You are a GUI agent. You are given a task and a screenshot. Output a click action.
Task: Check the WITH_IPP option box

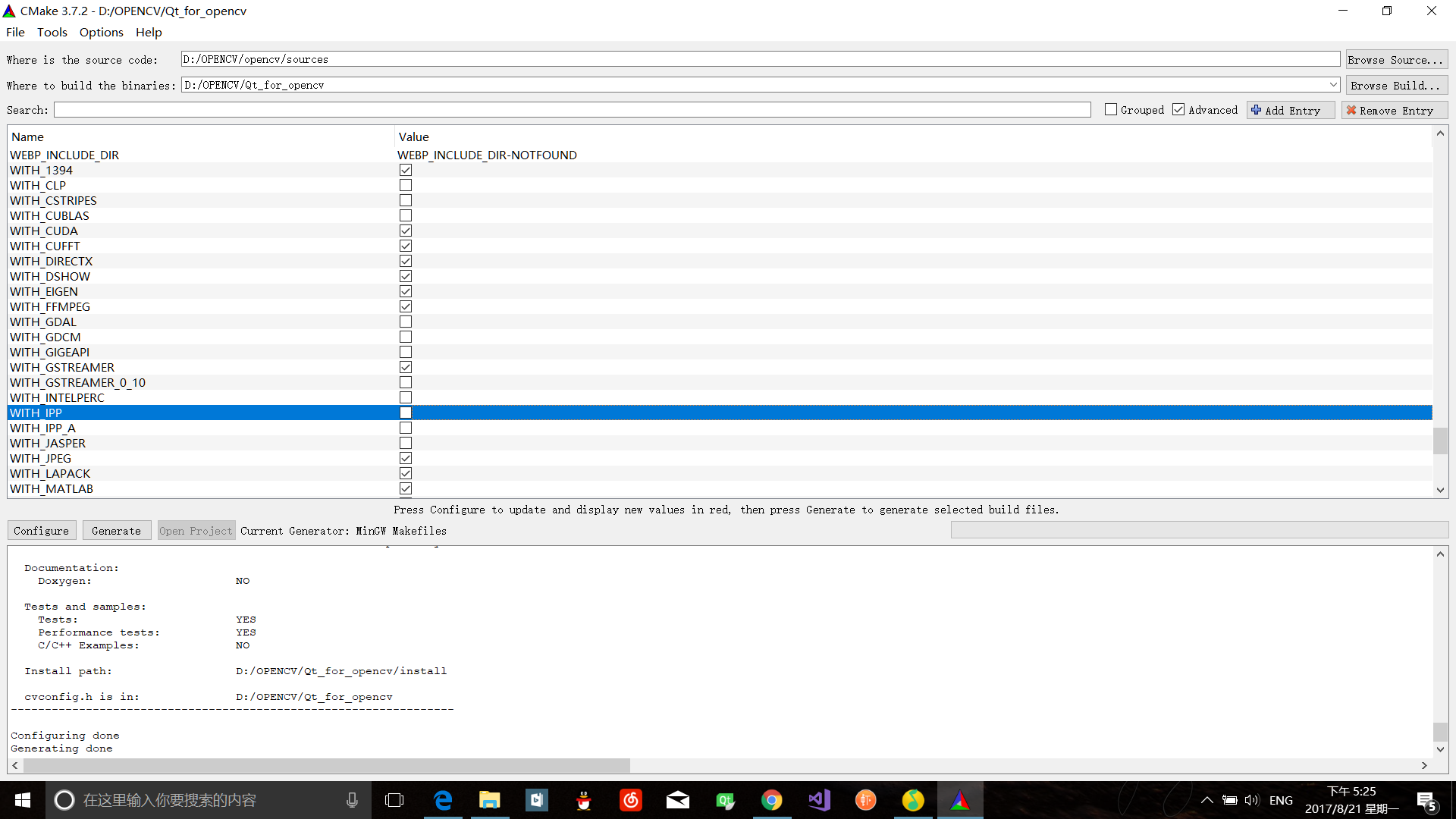pyautogui.click(x=406, y=413)
